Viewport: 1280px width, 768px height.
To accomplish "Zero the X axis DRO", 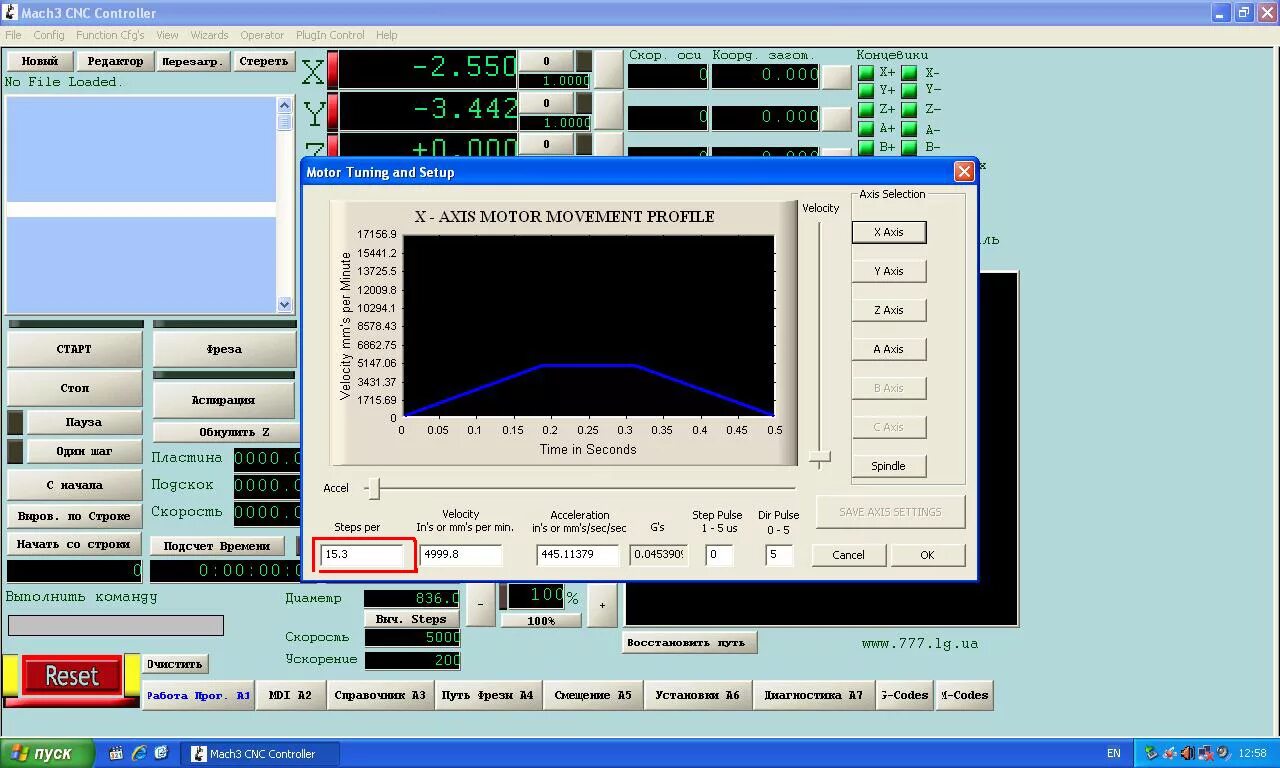I will click(x=546, y=60).
